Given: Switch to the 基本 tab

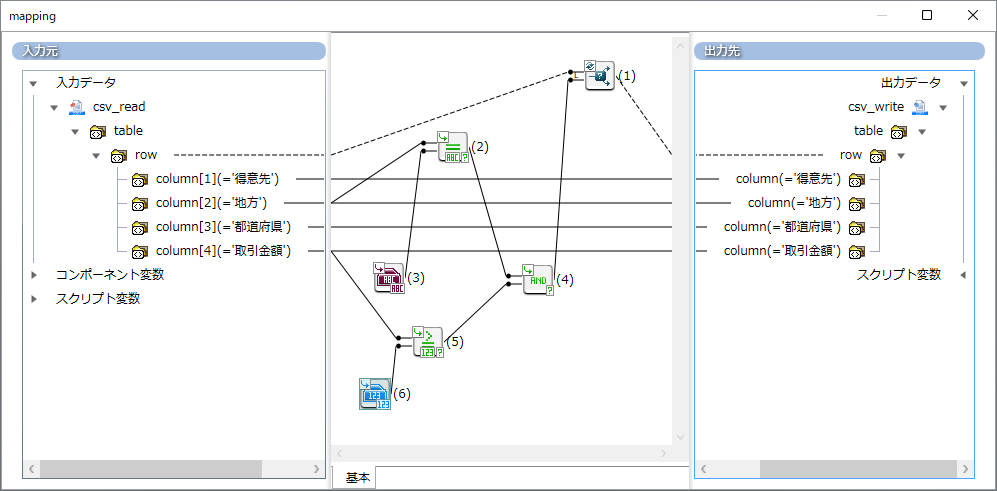Looking at the screenshot, I should (357, 478).
